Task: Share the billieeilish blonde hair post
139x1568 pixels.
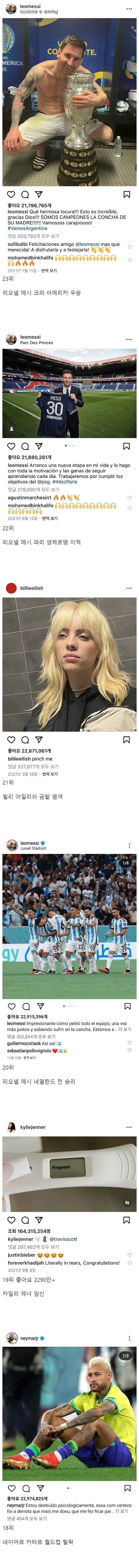Action: (x=39, y=740)
